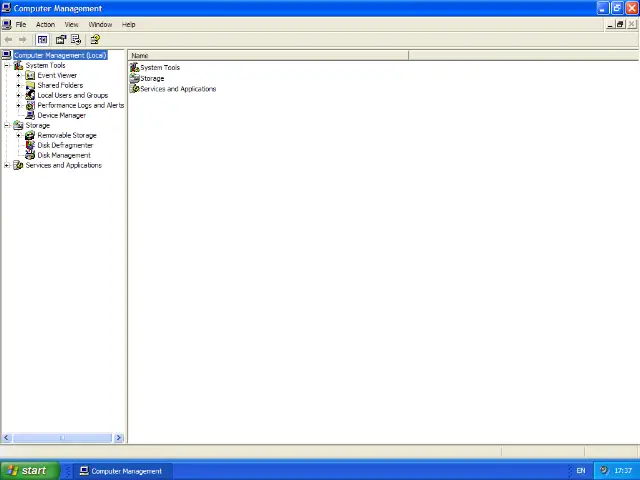Select Storage label in right pane

click(152, 78)
